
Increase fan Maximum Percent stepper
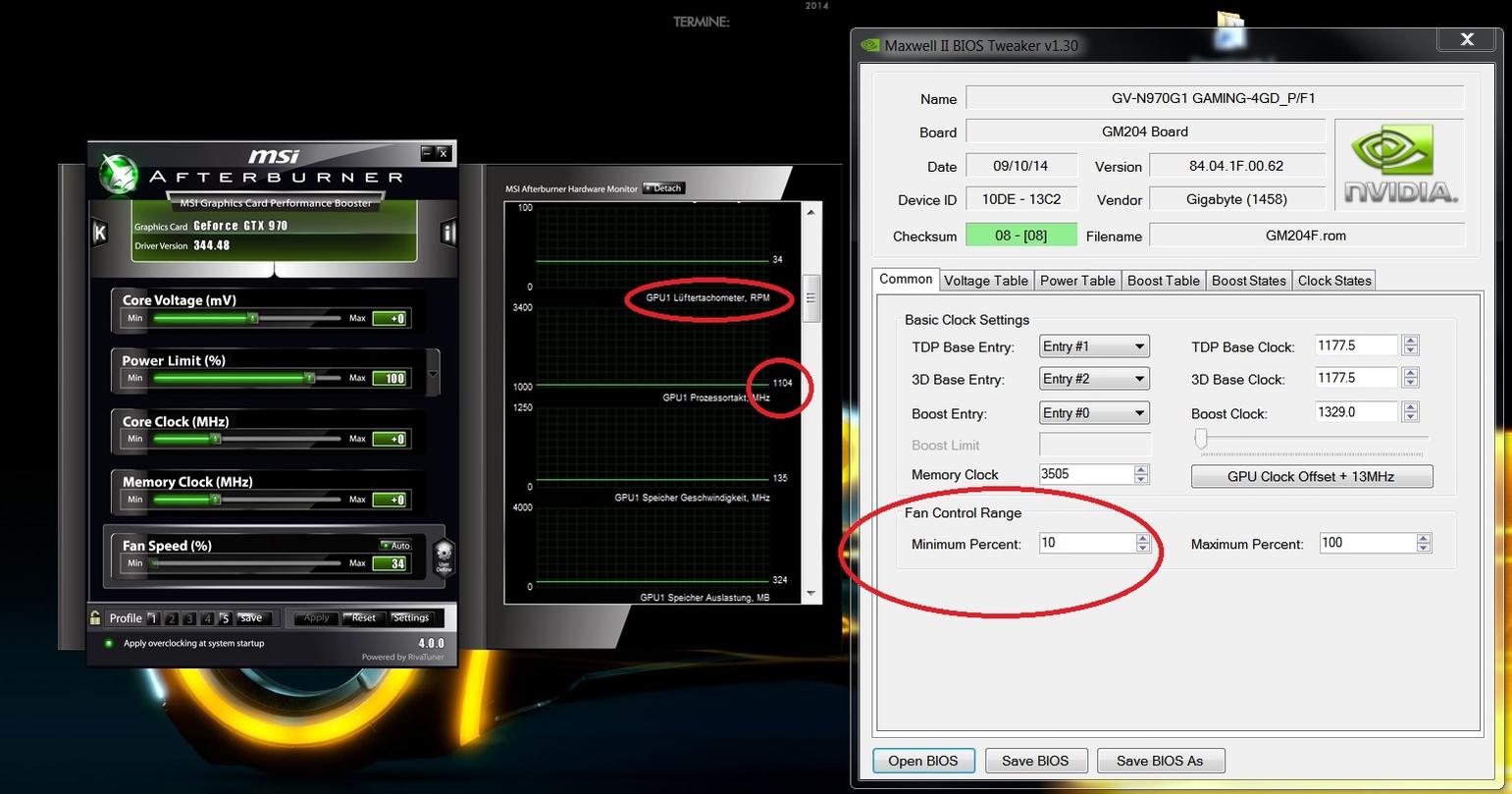click(x=1425, y=538)
